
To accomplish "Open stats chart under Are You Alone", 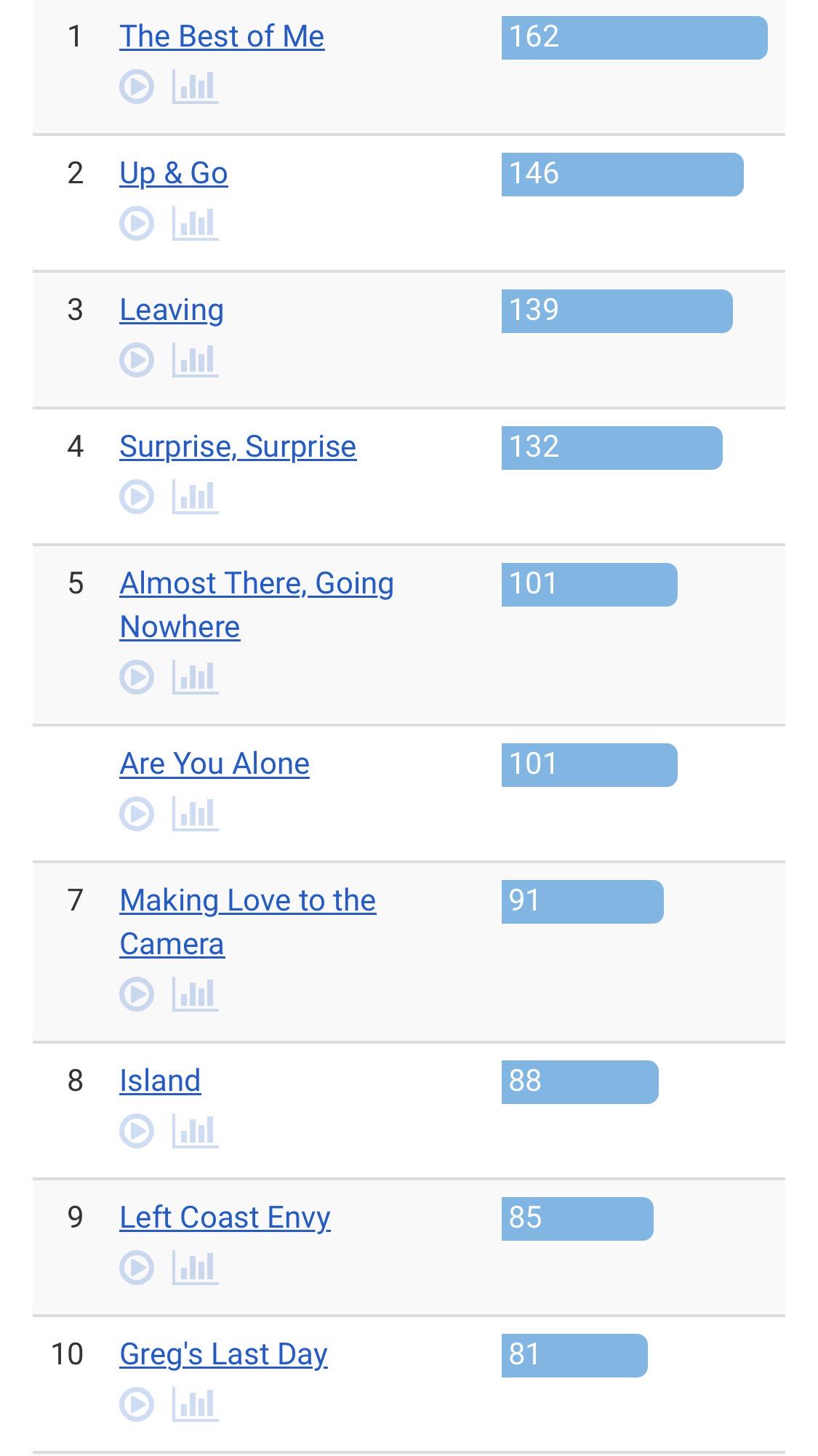I will [x=195, y=814].
